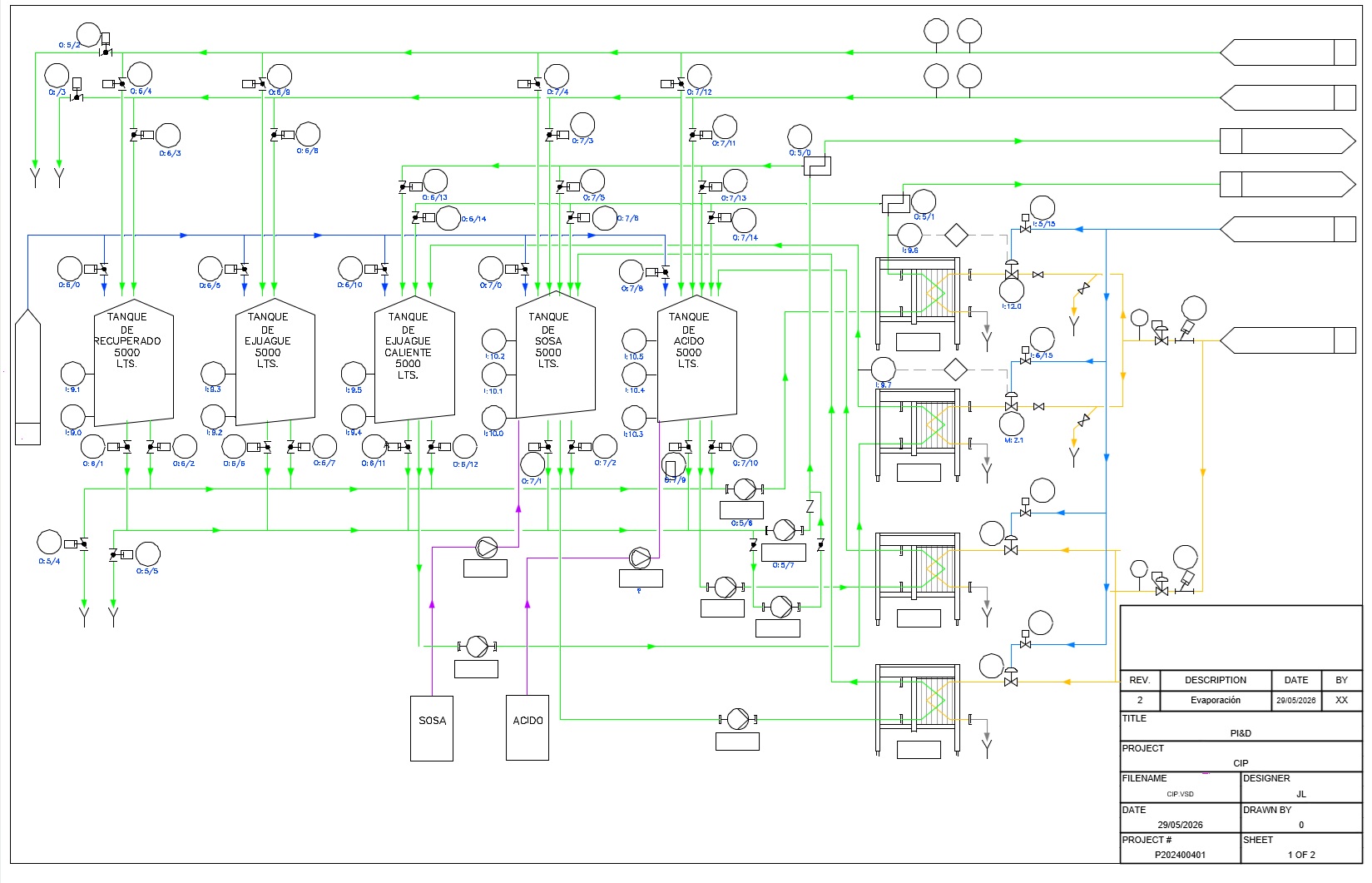Select the pump symbol labeled O:5/7
1372x883 pixels.
[x=785, y=530]
